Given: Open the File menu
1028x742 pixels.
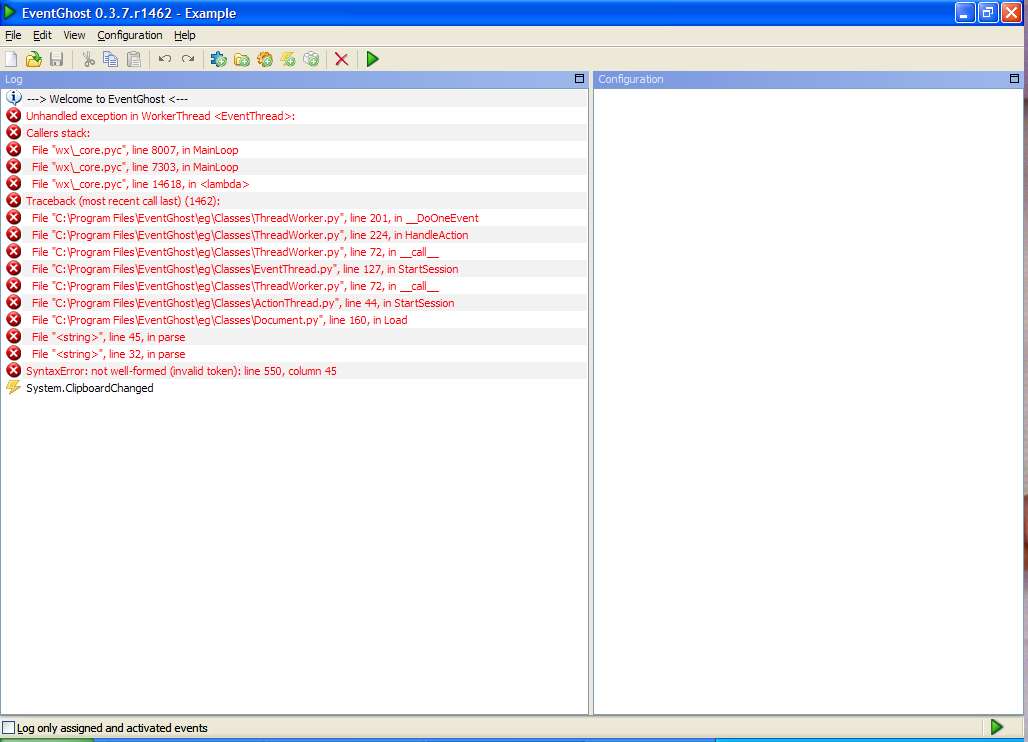Looking at the screenshot, I should 13,35.
